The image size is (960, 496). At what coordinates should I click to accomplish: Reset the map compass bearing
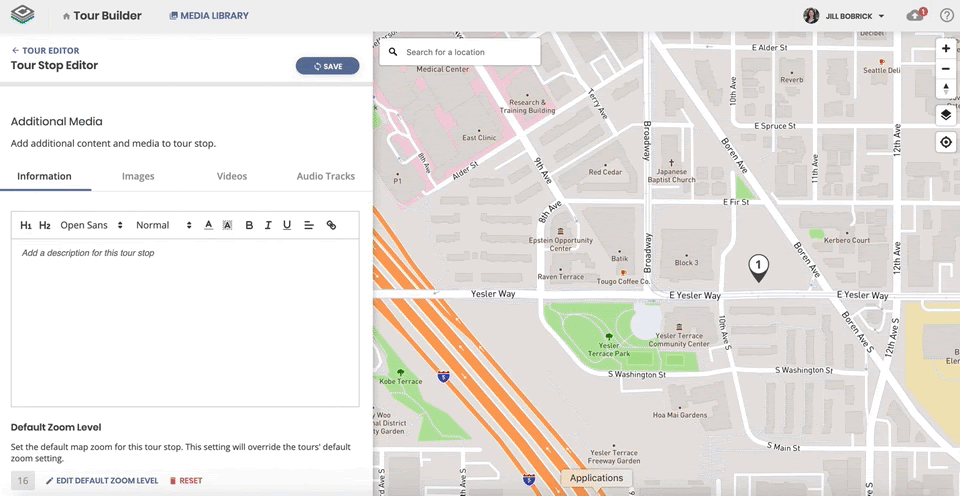tap(946, 89)
